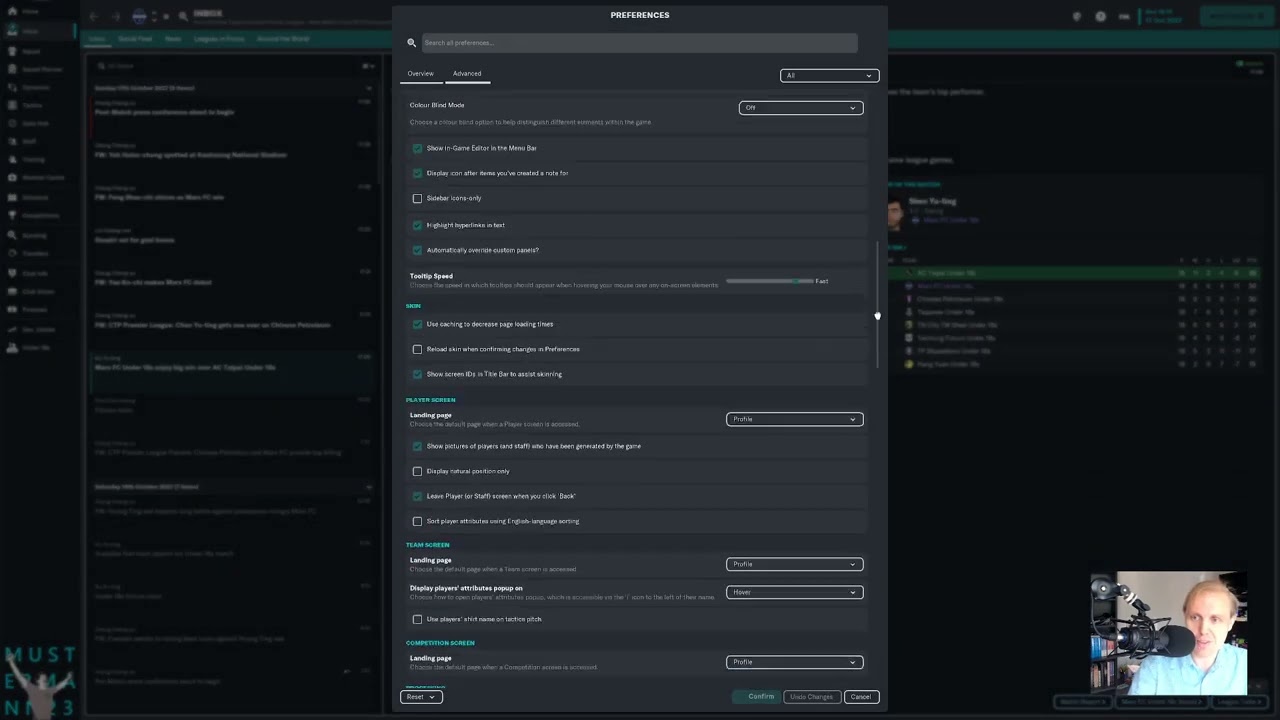Enable Sidebar icons only
The width and height of the screenshot is (1280, 720).
pos(417,198)
